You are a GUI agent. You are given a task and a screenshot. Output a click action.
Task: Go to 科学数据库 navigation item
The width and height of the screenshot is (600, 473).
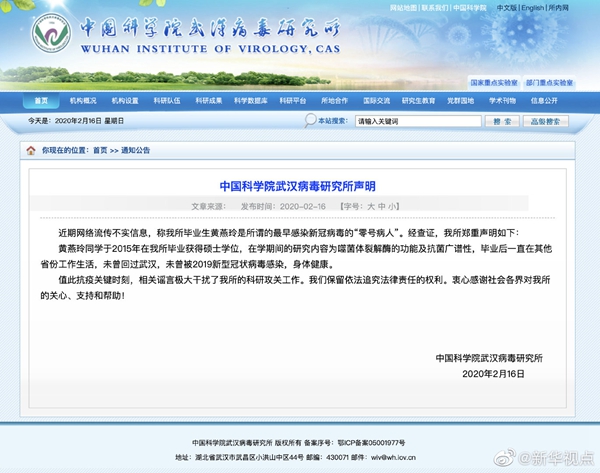251,101
